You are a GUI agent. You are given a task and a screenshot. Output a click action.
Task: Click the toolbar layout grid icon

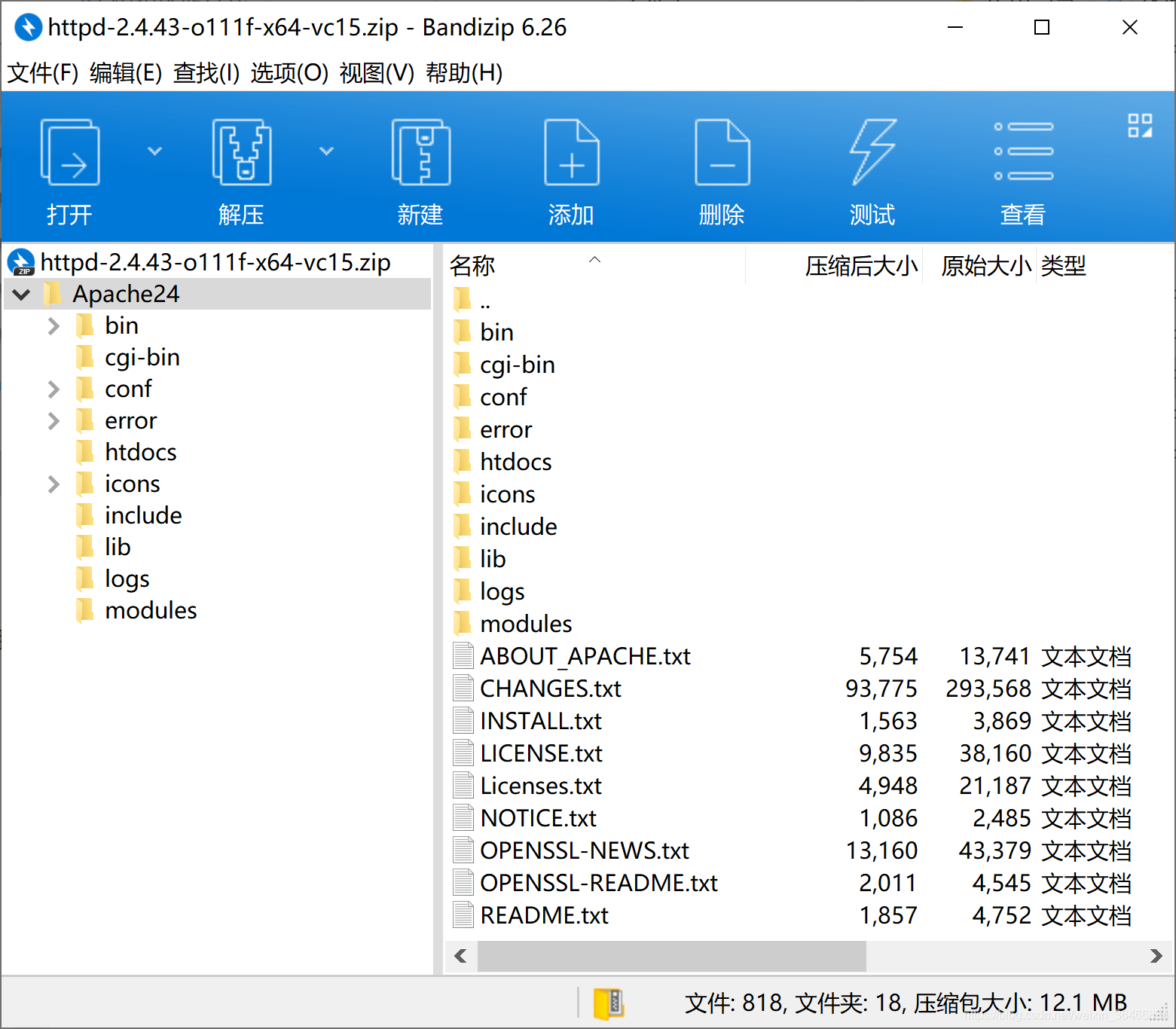coord(1140,125)
